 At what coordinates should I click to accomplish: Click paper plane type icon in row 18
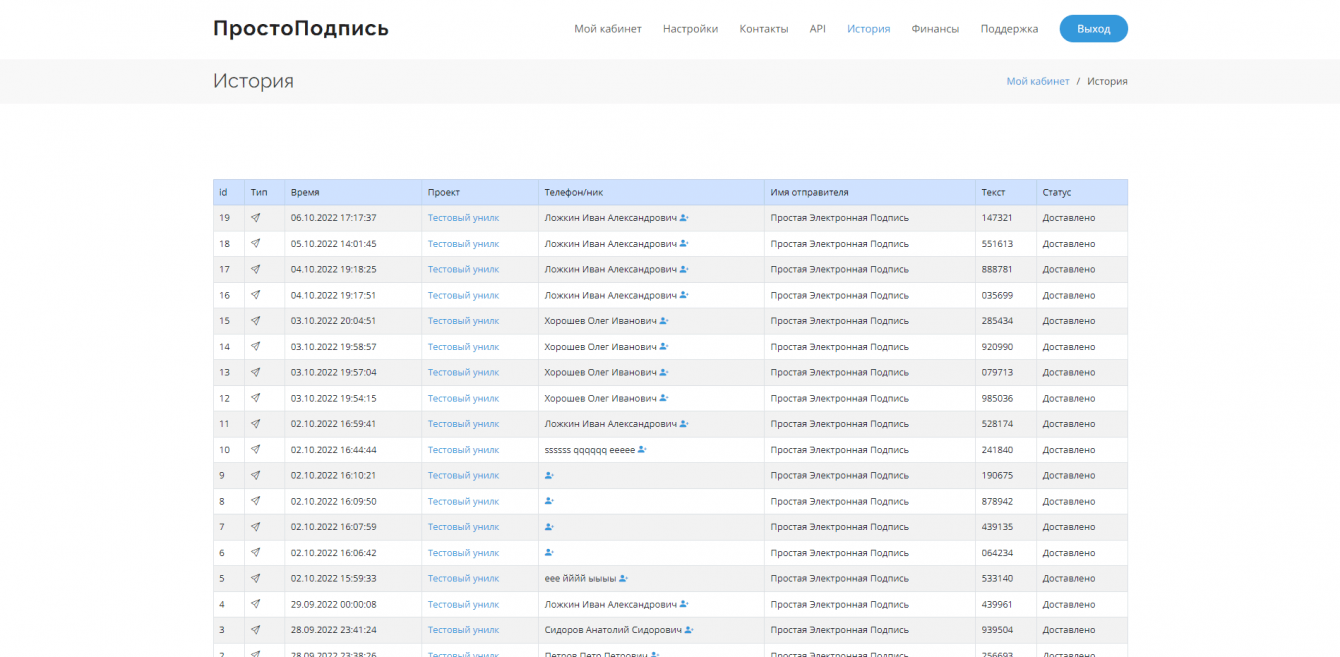(x=255, y=243)
